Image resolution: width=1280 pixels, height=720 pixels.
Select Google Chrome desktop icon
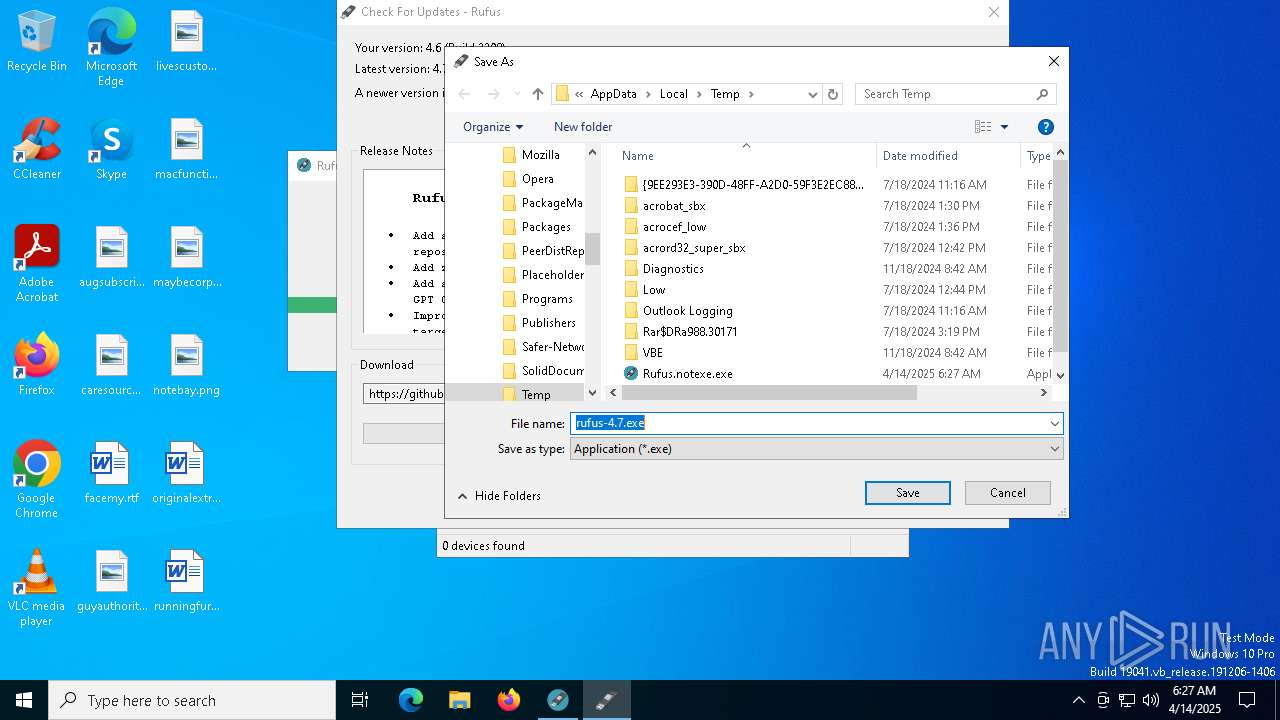(37, 480)
